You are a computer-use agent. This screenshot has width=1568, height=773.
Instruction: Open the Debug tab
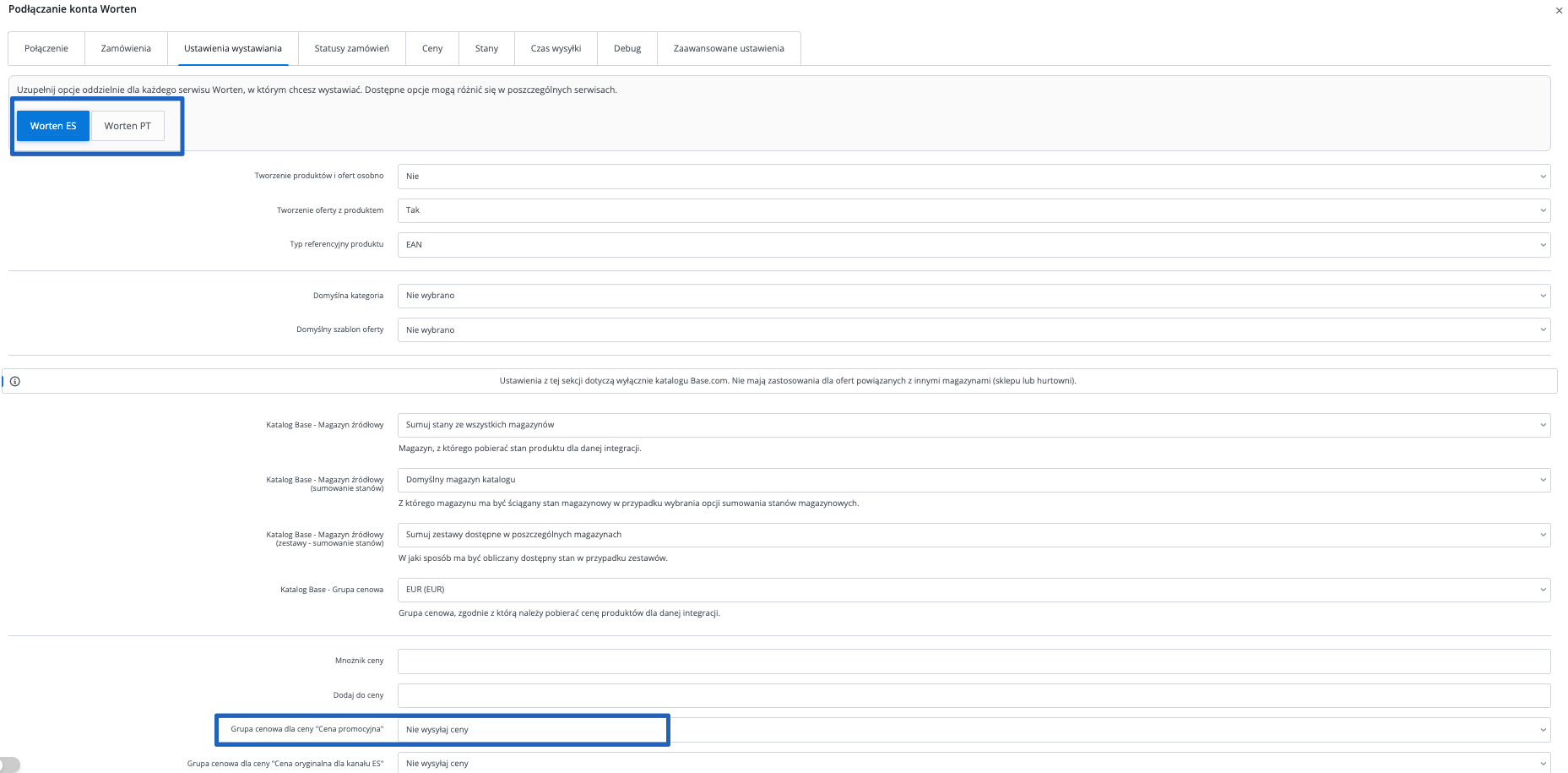627,49
